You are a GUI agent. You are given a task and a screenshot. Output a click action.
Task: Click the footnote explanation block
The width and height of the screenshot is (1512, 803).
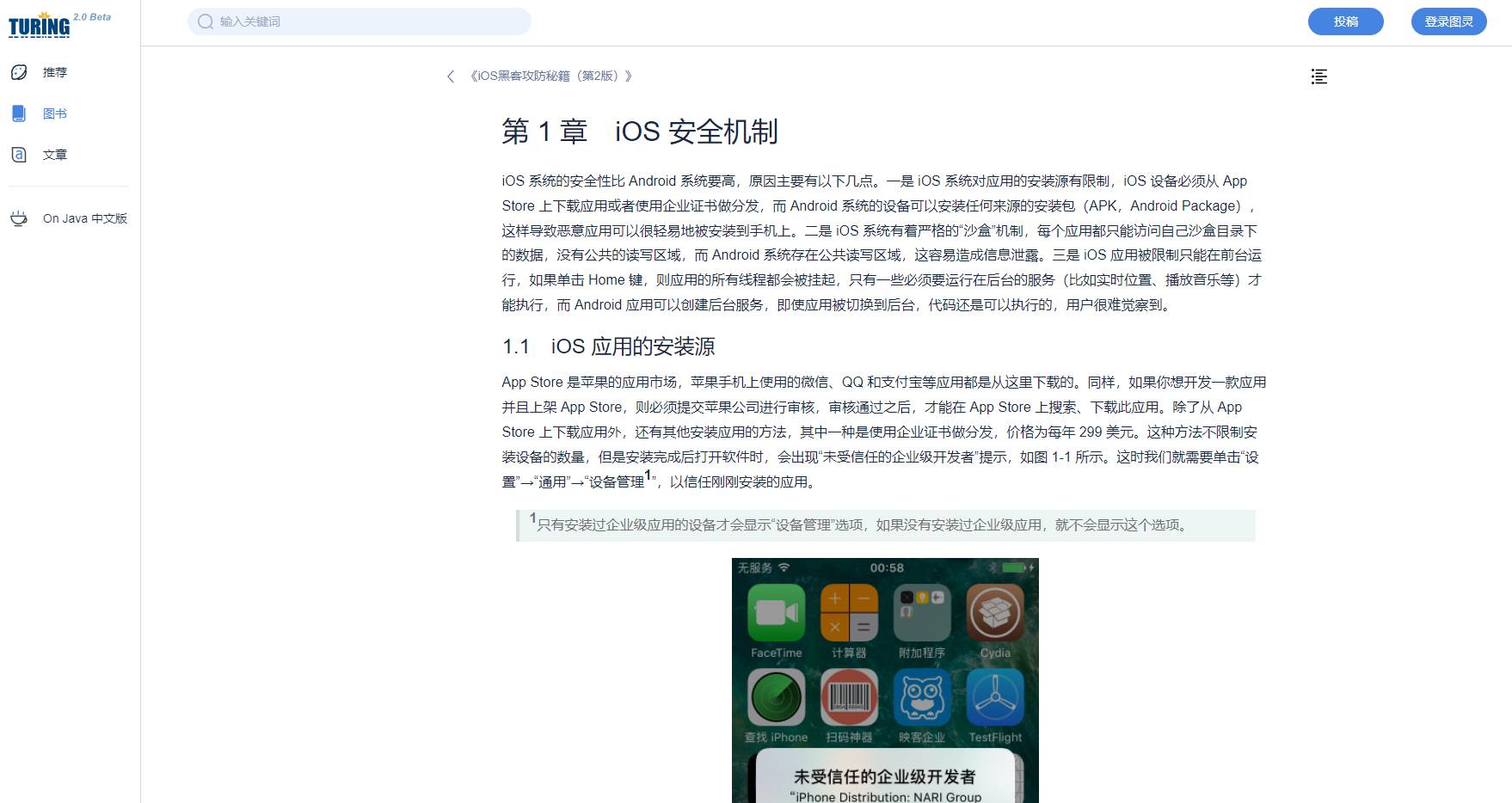pos(886,525)
